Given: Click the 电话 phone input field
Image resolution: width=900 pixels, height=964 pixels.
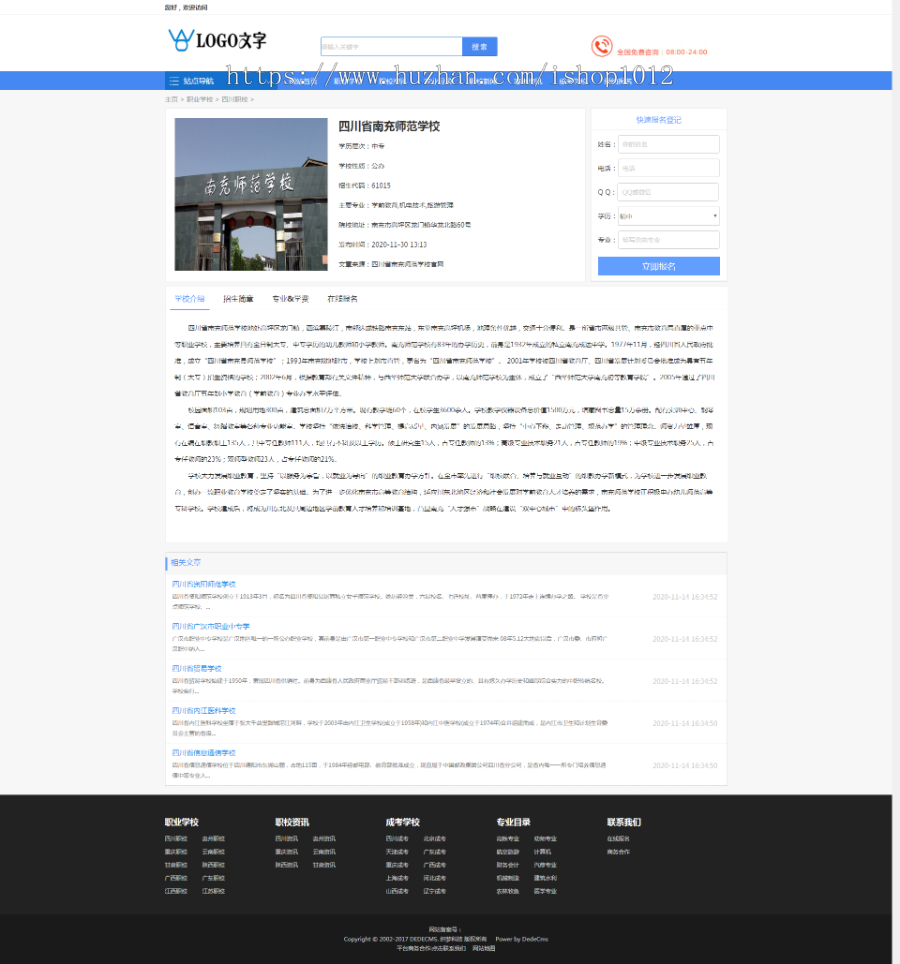Looking at the screenshot, I should [x=669, y=168].
